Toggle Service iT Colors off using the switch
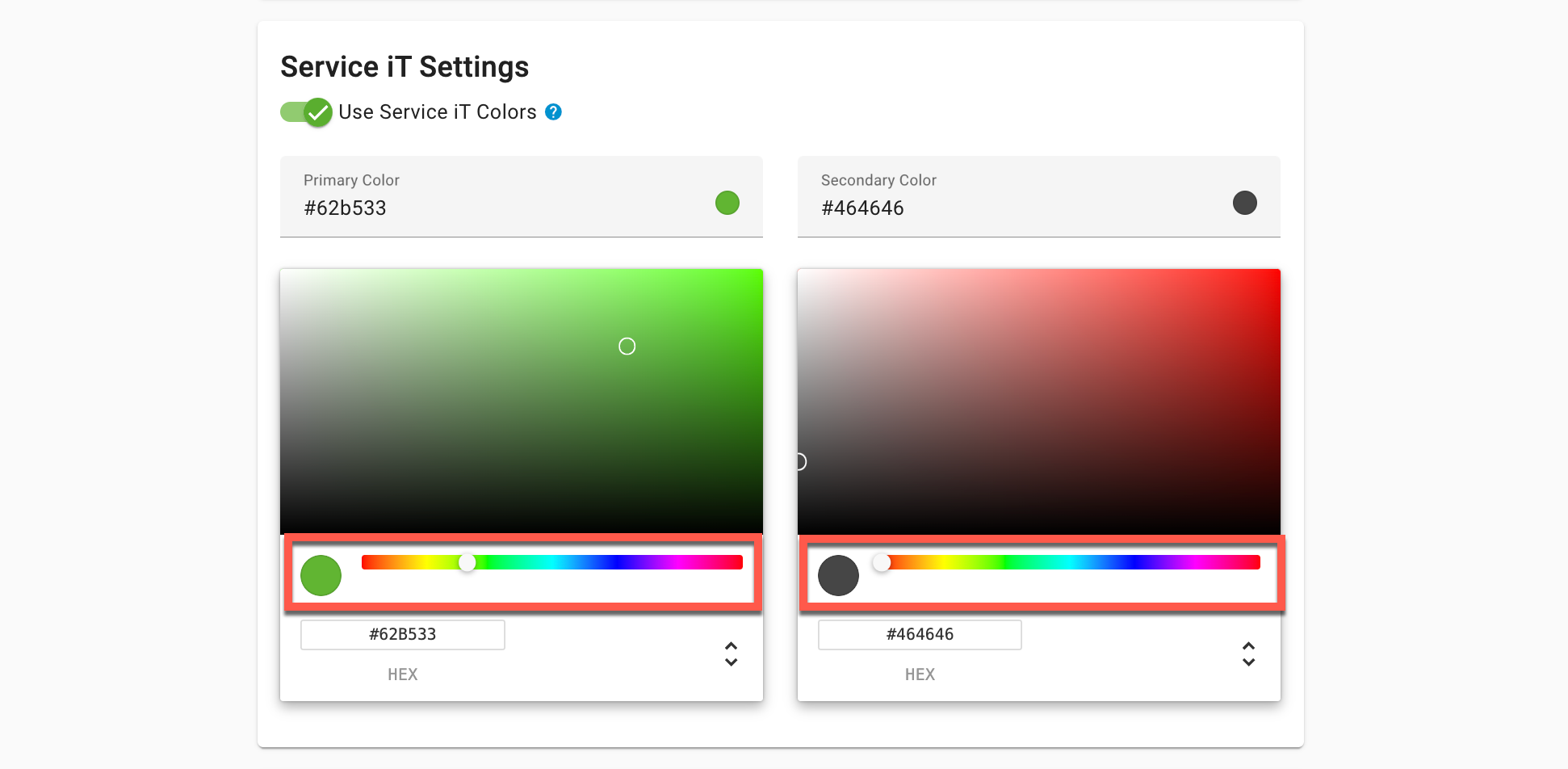The width and height of the screenshot is (1568, 769). [306, 112]
